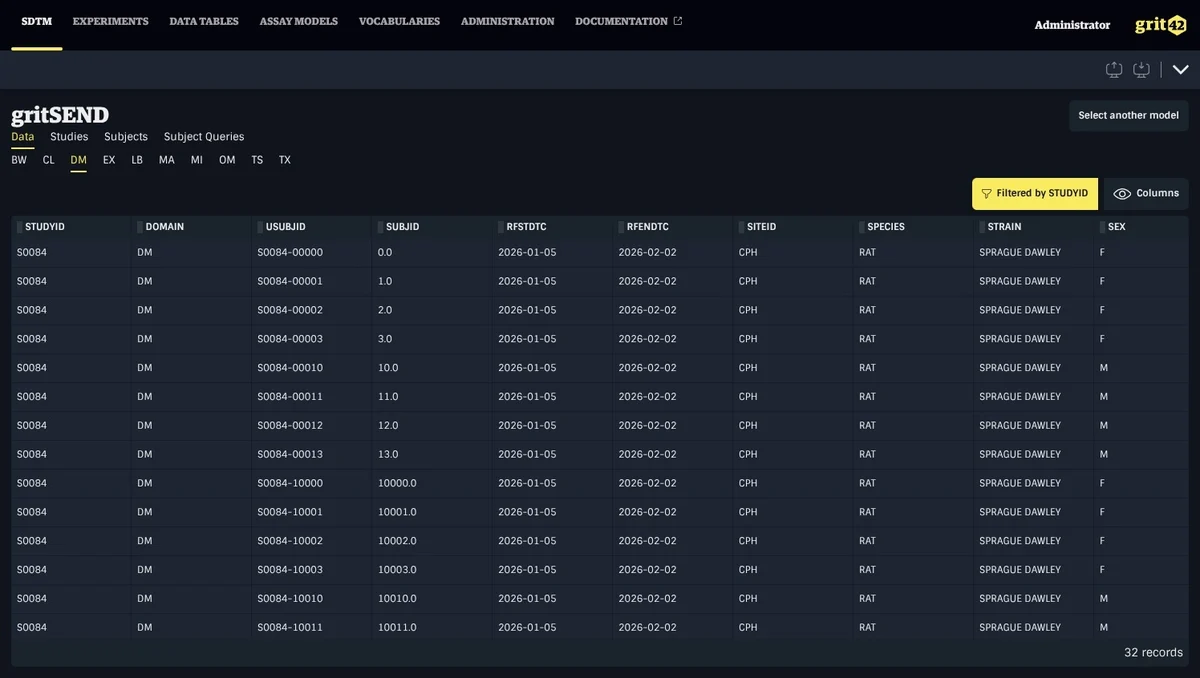
Task: Open the Documentation external link
Action: click(x=629, y=21)
